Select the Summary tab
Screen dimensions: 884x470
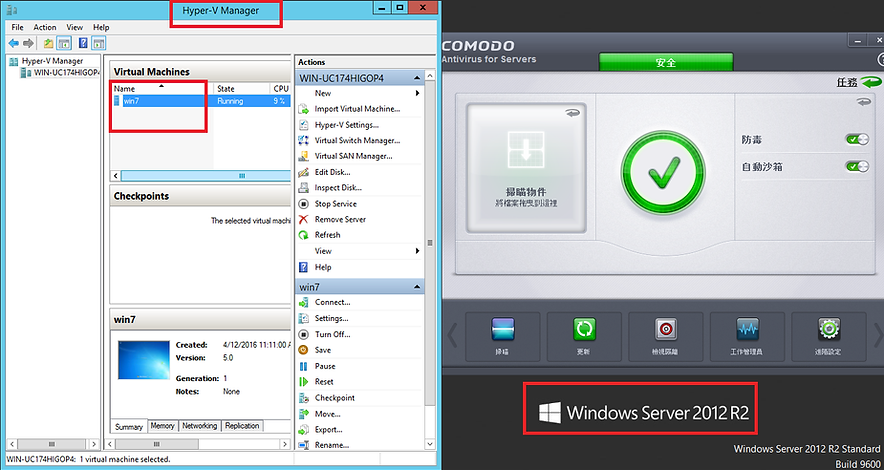129,427
